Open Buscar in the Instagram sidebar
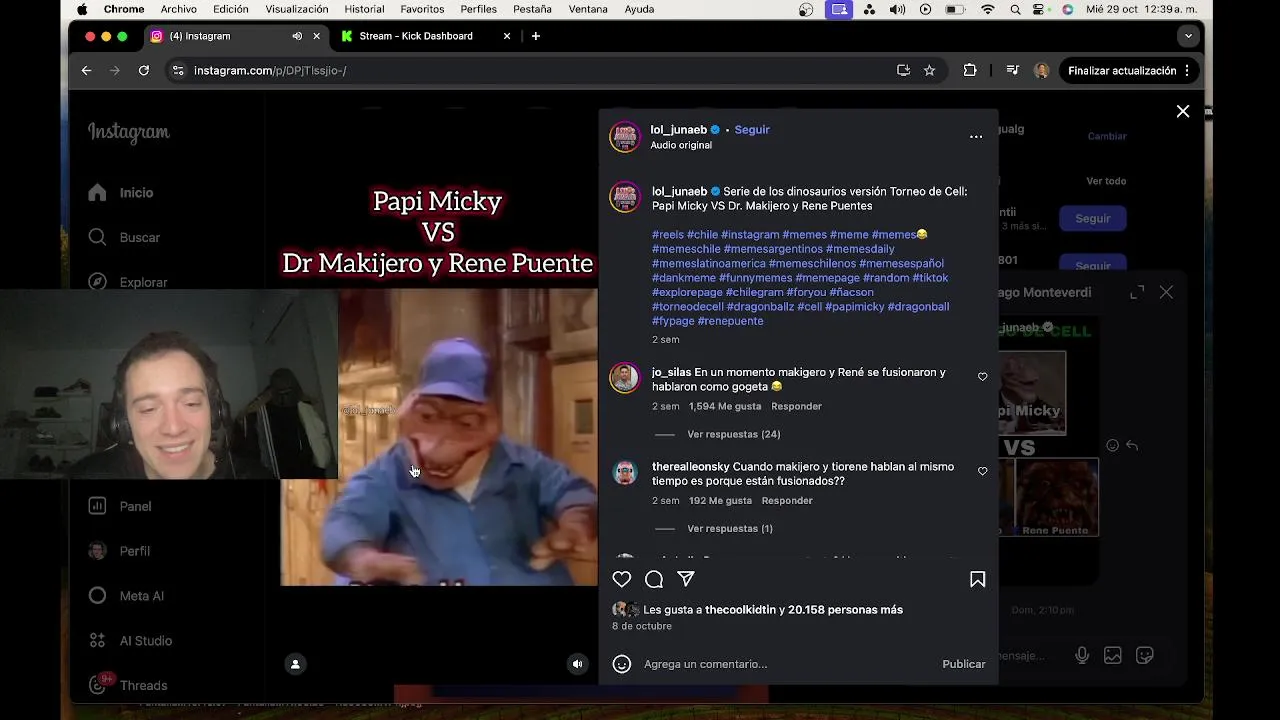This screenshot has height=720, width=1280. [x=125, y=237]
